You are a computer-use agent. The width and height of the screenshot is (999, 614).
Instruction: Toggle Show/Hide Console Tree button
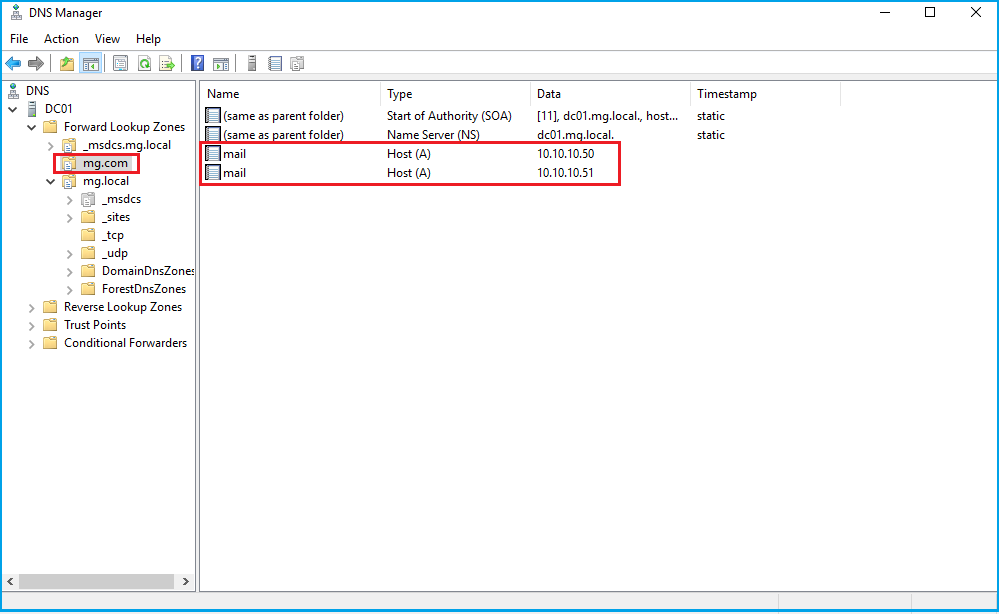point(91,64)
